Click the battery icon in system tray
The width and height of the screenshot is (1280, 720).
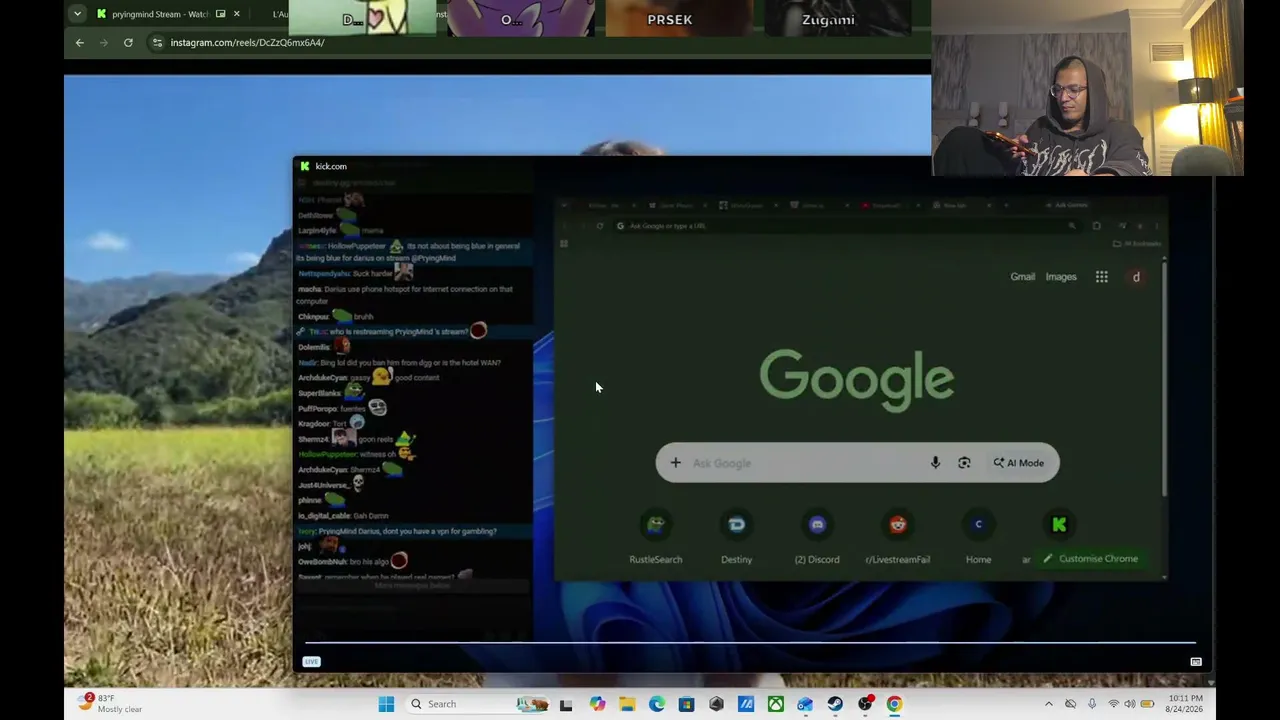pos(1147,704)
